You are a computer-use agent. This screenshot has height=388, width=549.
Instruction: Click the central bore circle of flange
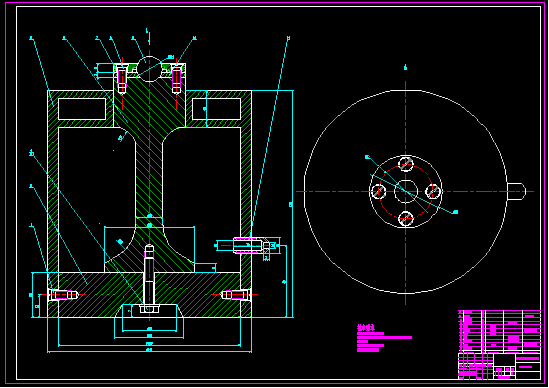click(406, 192)
